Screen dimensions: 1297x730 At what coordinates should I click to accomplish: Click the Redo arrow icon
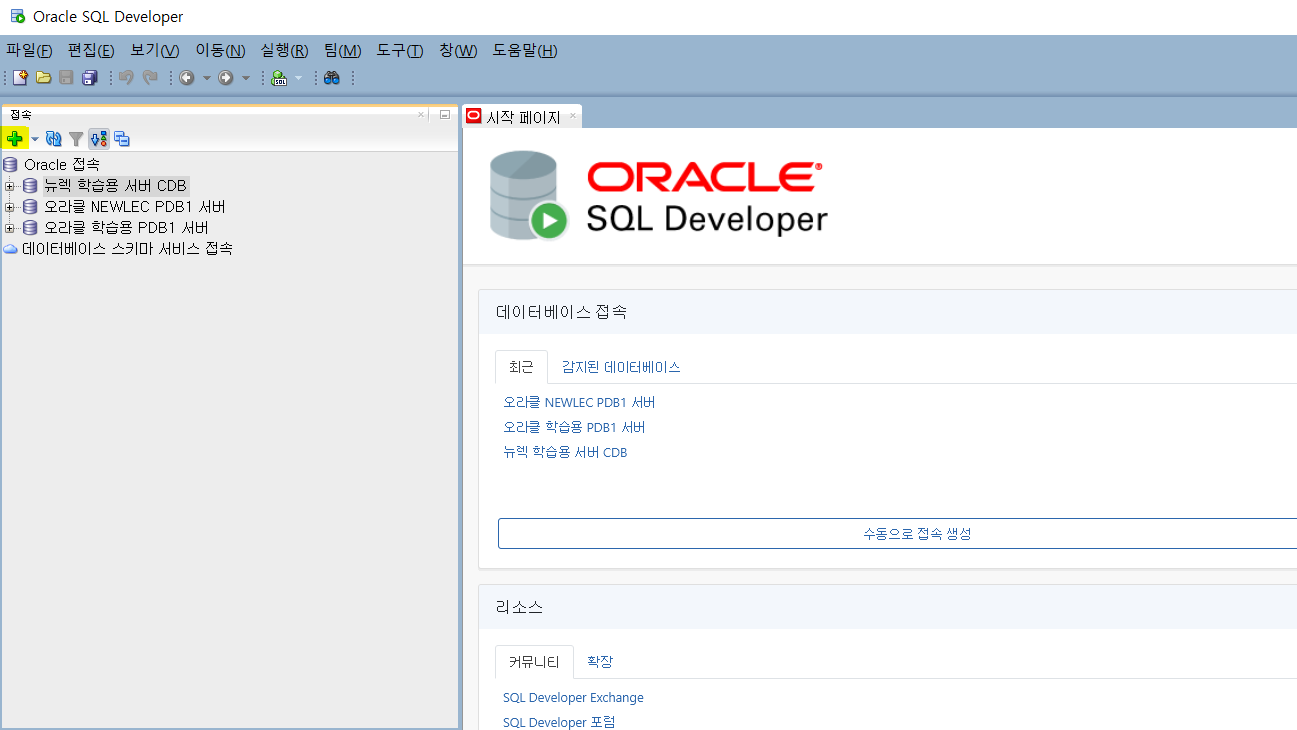(150, 77)
